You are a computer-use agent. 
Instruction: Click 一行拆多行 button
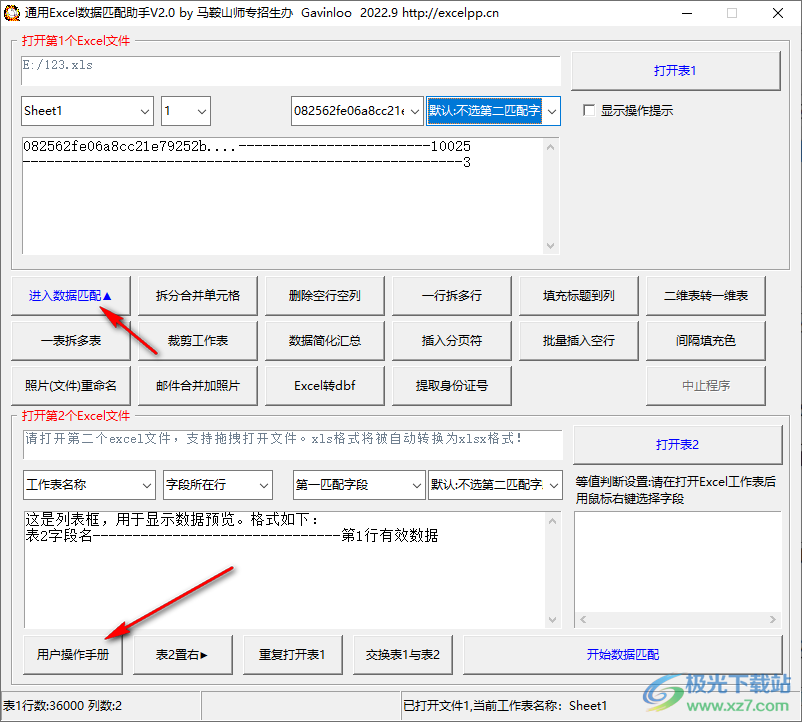pyautogui.click(x=452, y=296)
